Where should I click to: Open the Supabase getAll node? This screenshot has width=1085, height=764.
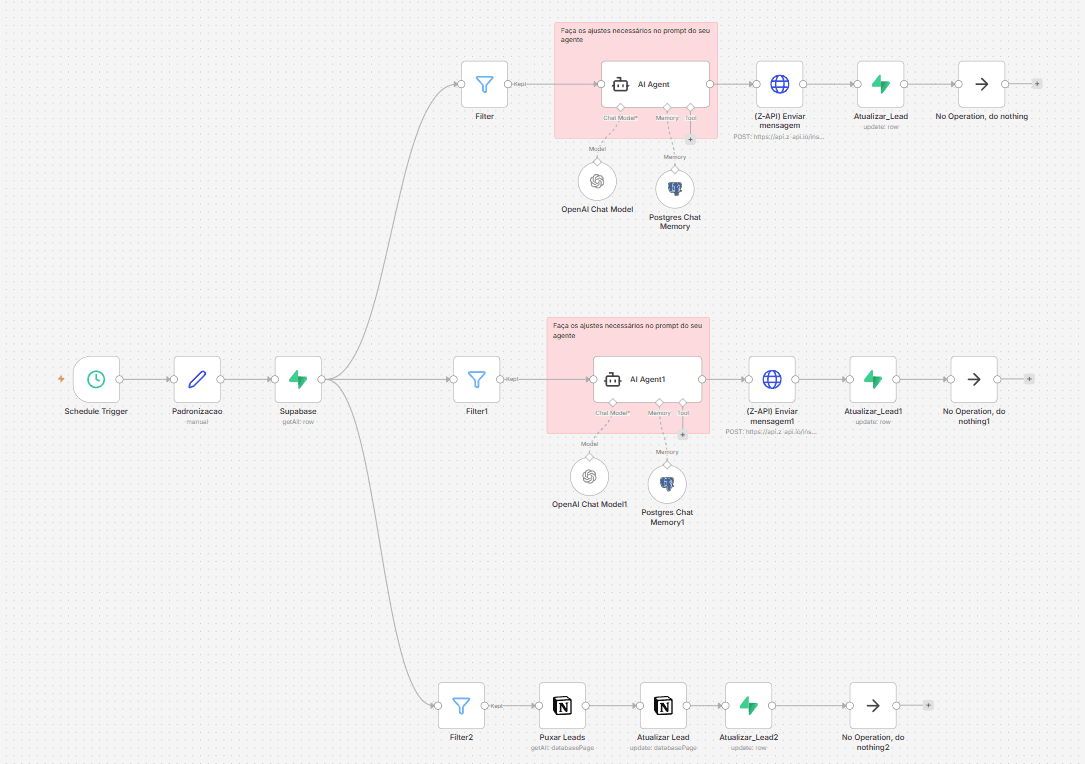pos(298,379)
